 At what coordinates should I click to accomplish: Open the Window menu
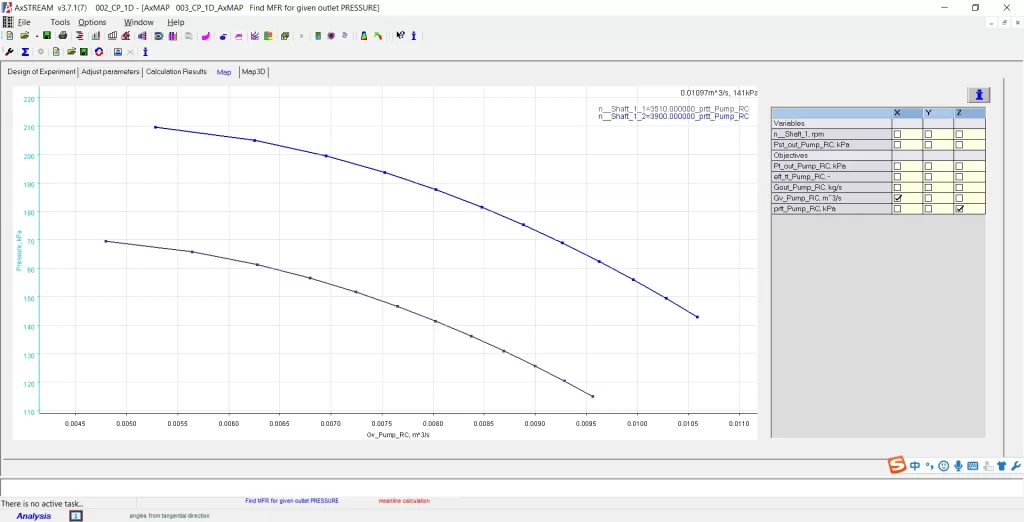(138, 22)
